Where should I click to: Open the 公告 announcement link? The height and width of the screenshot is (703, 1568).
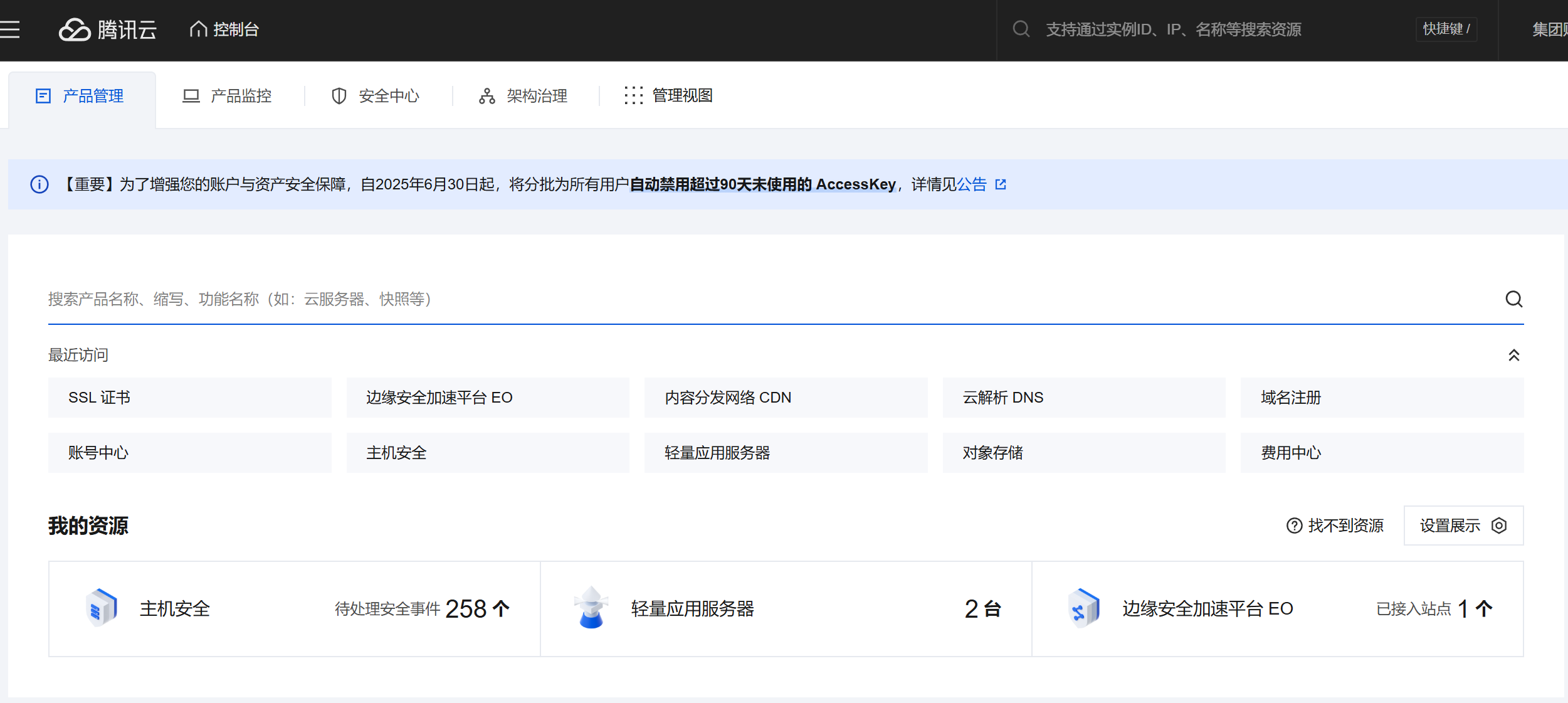(972, 184)
